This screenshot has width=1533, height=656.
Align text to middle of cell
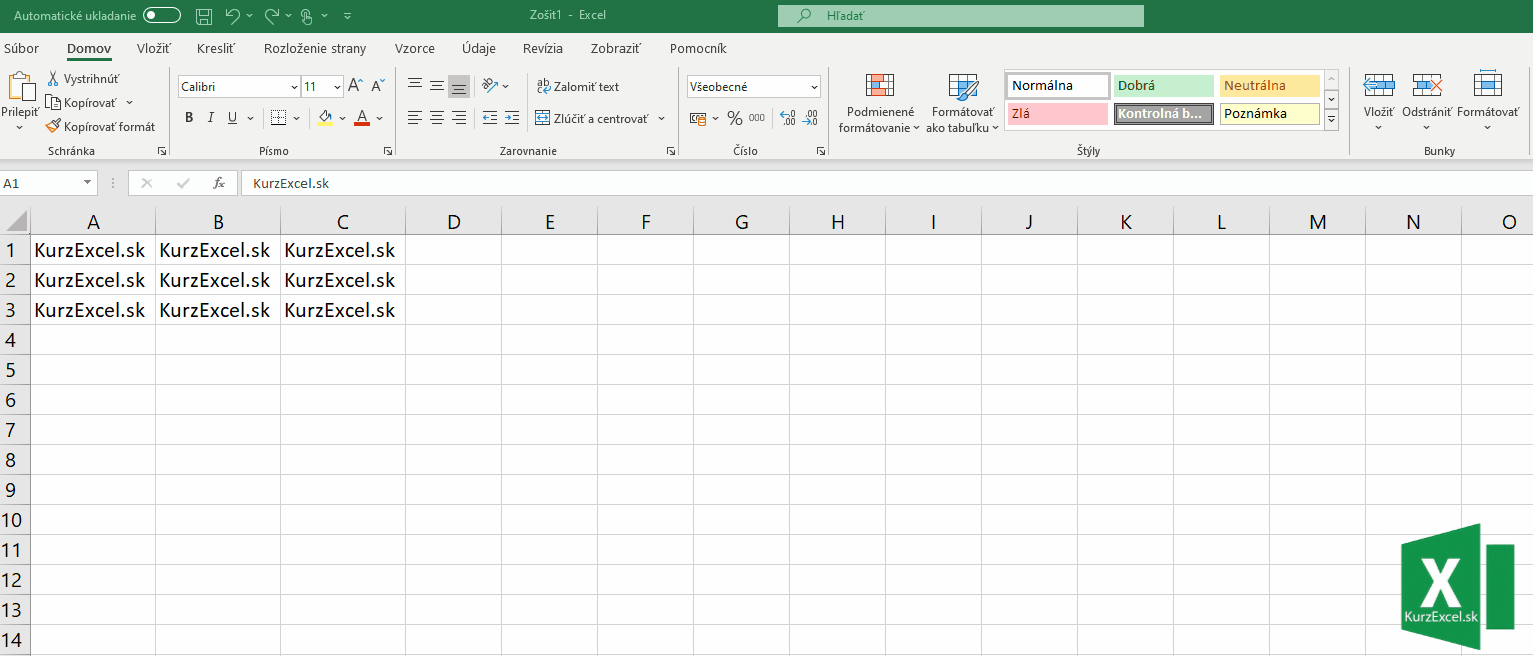coord(437,86)
